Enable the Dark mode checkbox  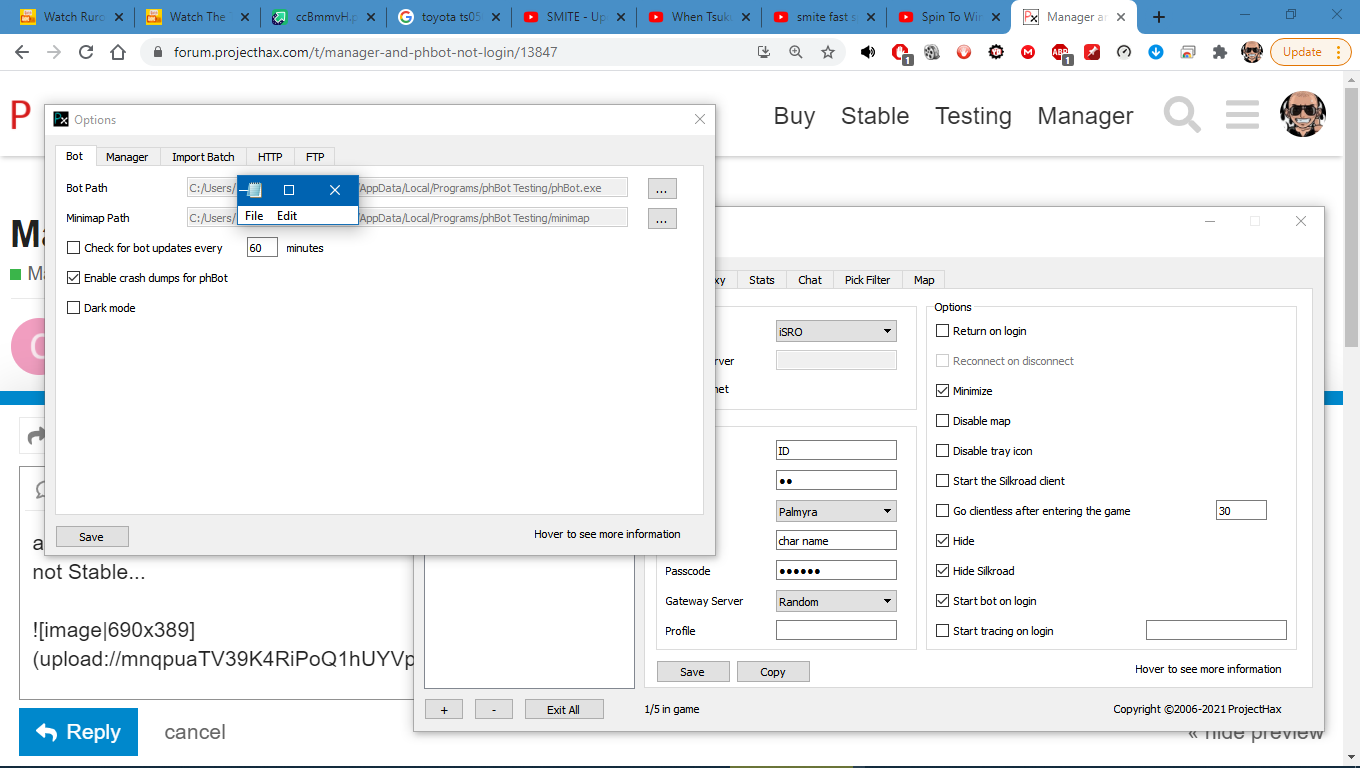74,308
